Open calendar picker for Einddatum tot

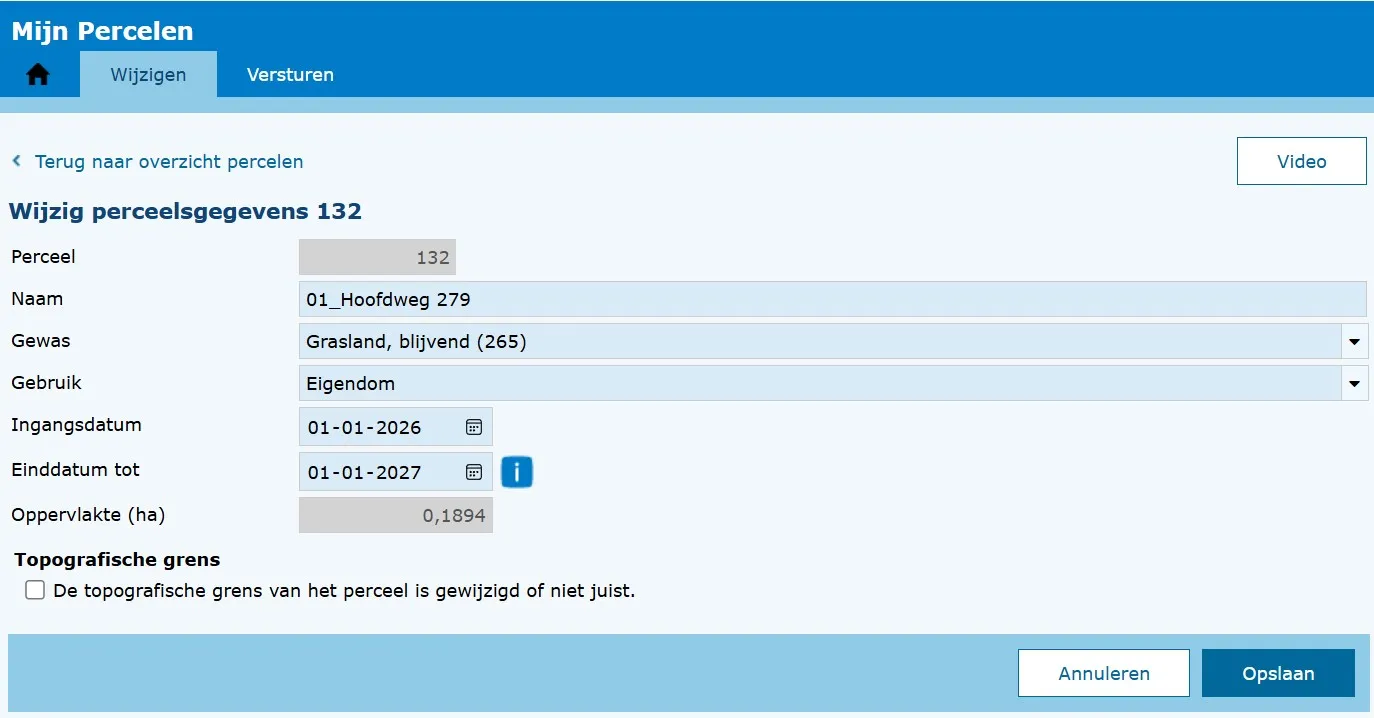click(x=474, y=472)
